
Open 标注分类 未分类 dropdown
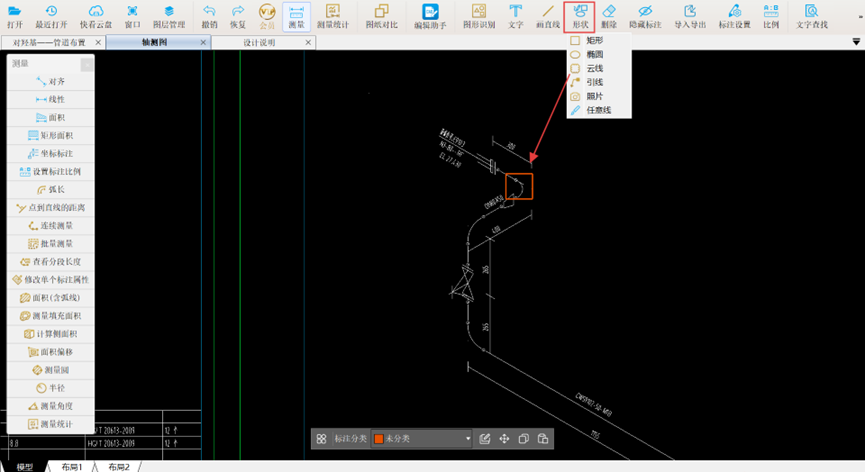pos(422,439)
